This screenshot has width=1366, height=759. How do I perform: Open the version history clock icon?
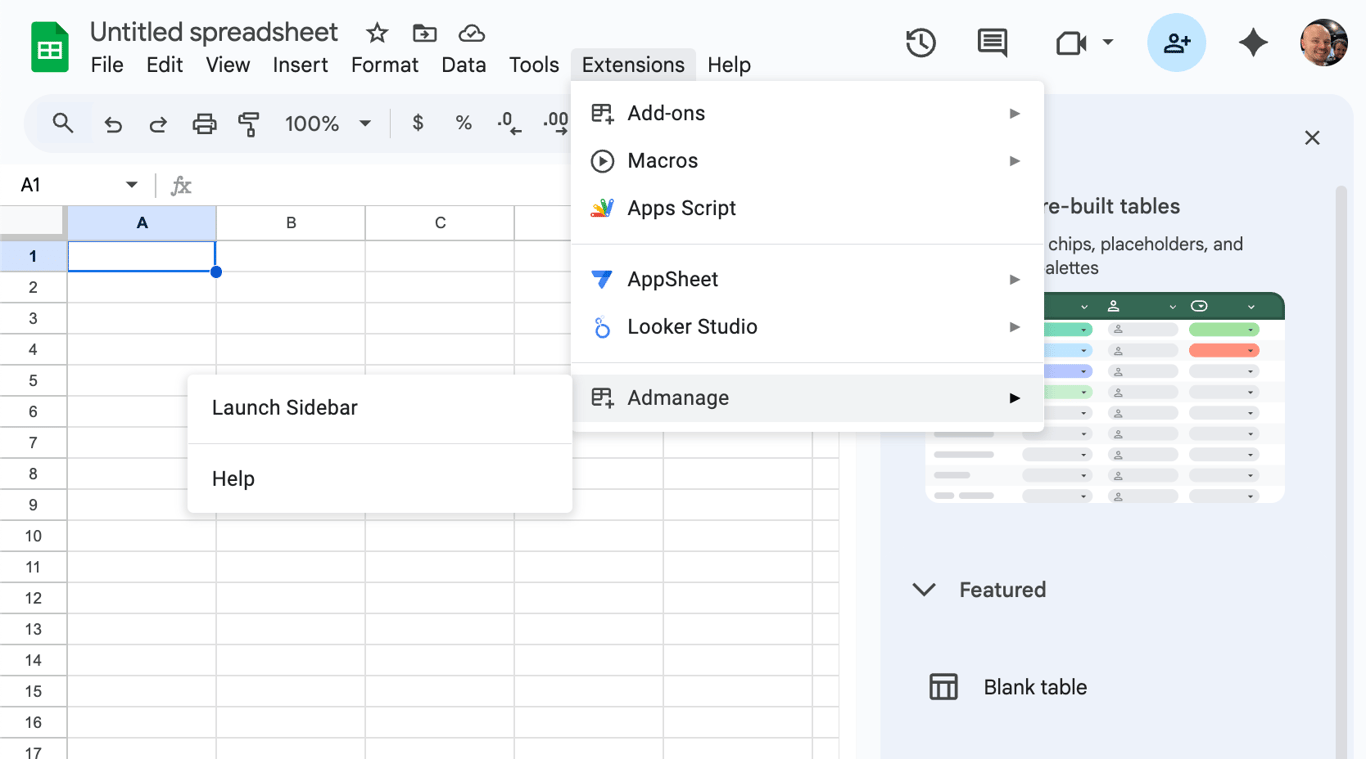(x=920, y=43)
